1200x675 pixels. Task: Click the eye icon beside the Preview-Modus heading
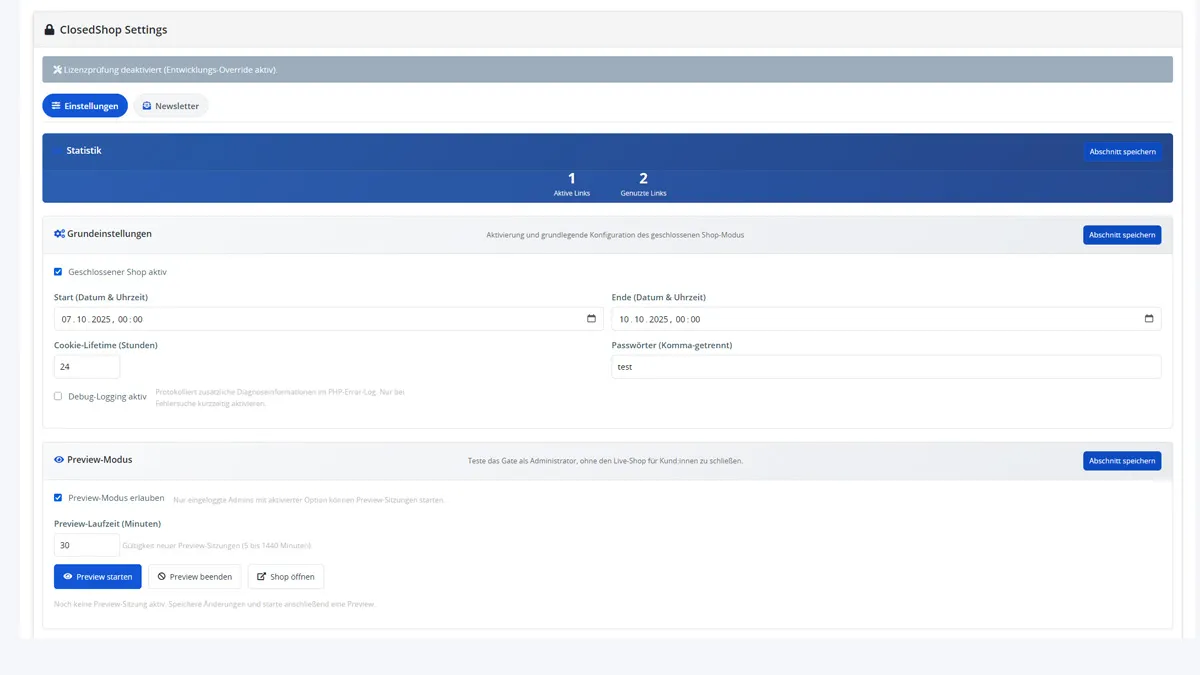pos(59,460)
